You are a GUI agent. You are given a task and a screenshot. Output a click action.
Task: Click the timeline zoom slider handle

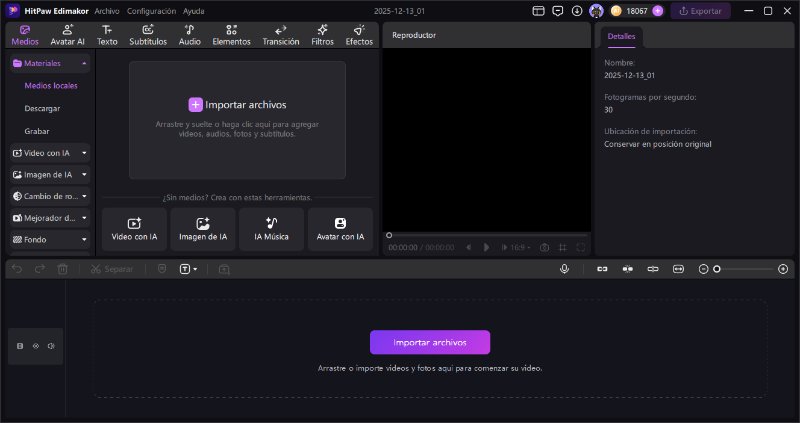(x=716, y=269)
